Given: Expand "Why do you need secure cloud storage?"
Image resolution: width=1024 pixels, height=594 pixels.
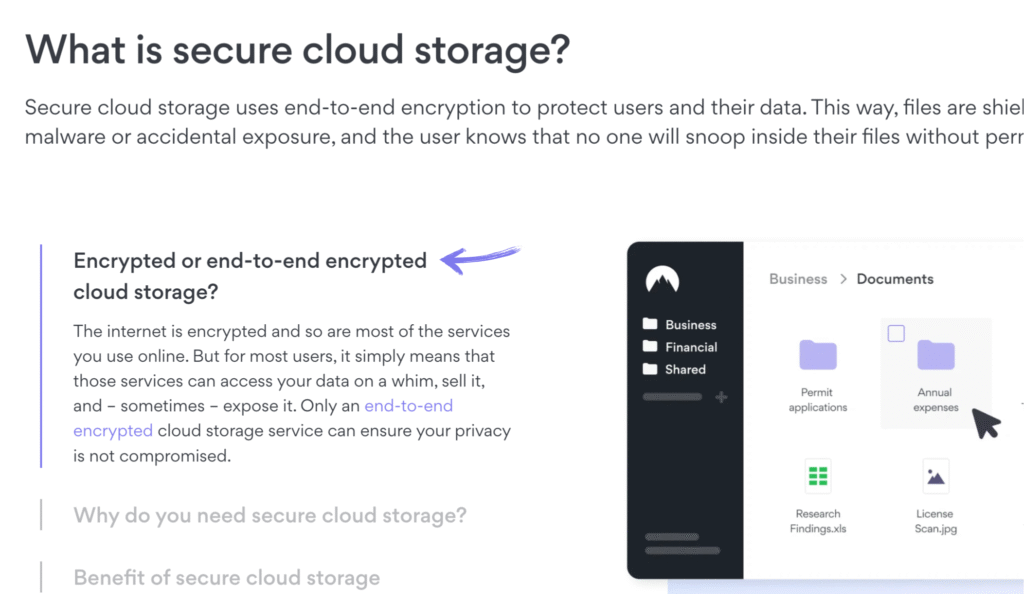Looking at the screenshot, I should (x=270, y=515).
